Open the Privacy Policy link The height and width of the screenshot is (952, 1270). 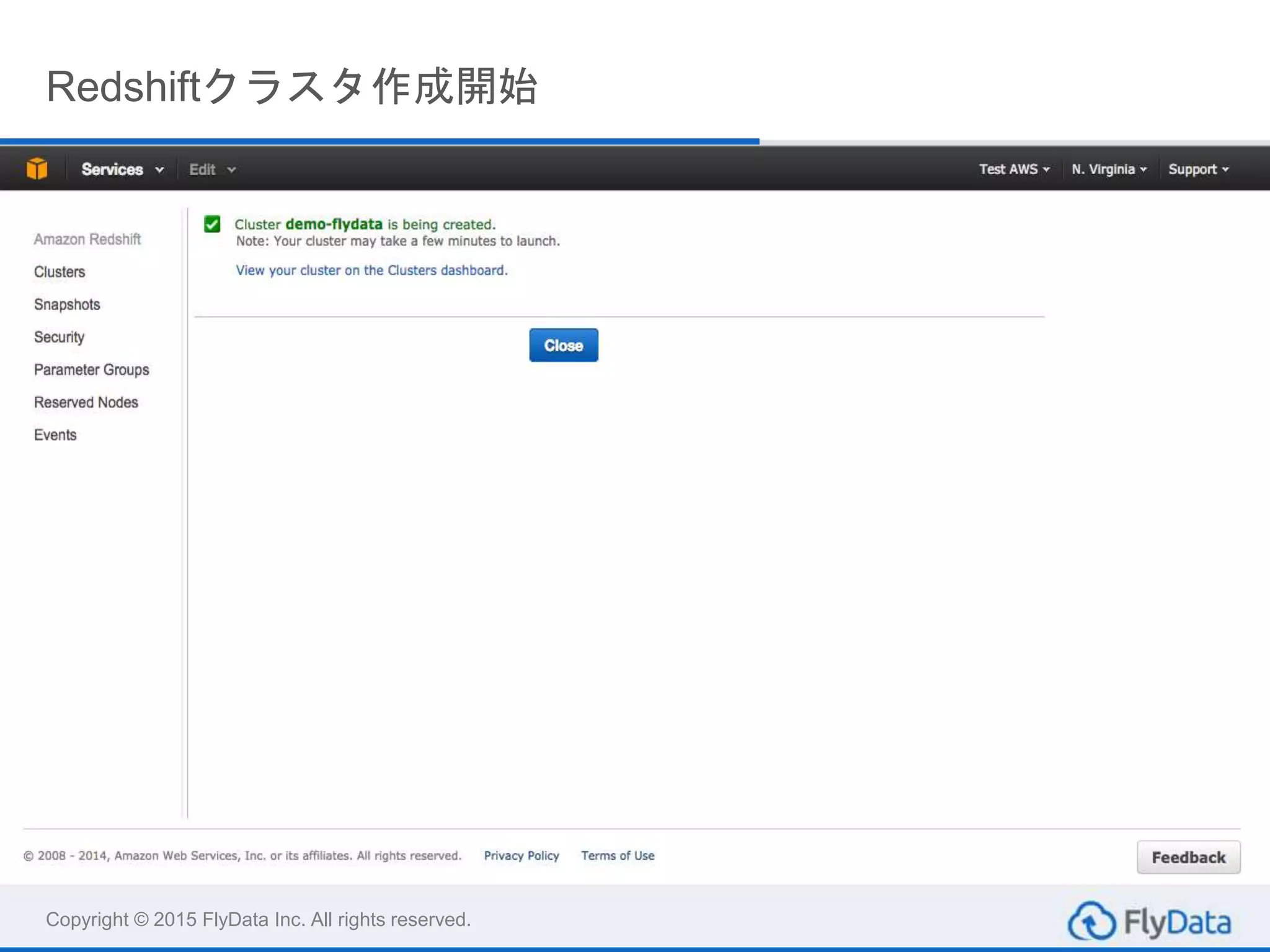pos(522,855)
